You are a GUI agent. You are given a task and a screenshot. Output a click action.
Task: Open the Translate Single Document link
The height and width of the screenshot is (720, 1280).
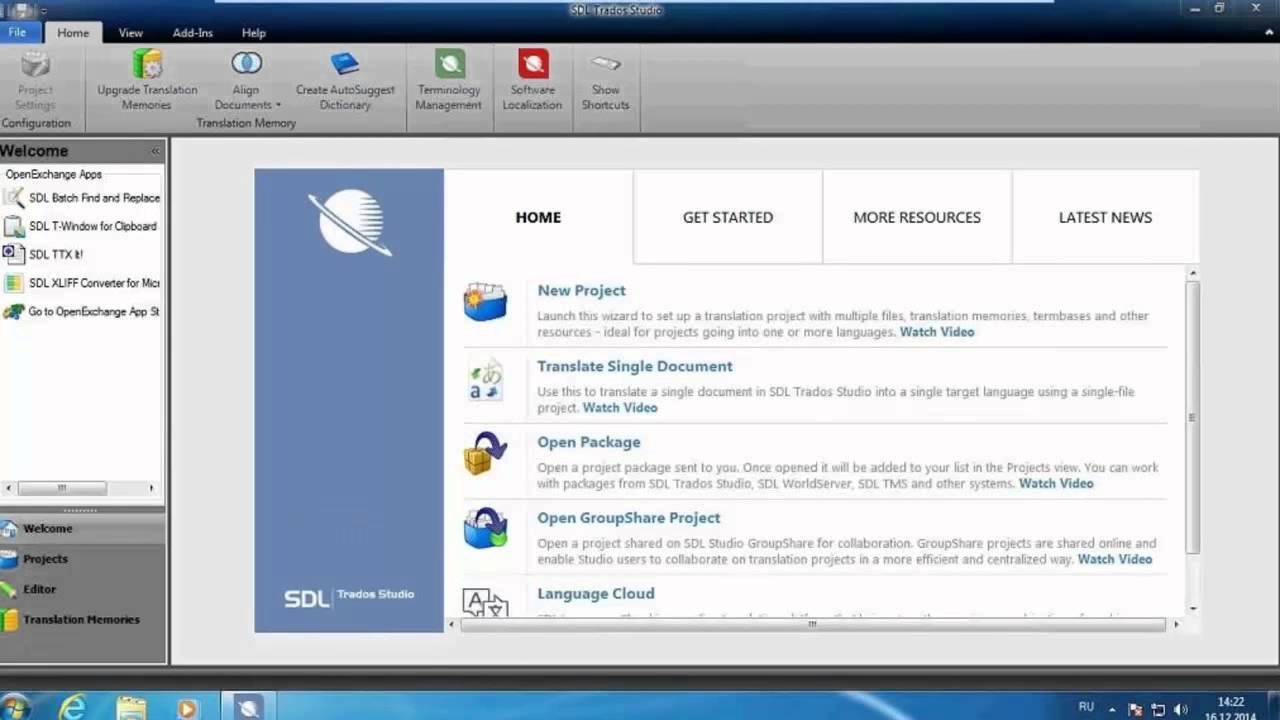[x=635, y=366]
